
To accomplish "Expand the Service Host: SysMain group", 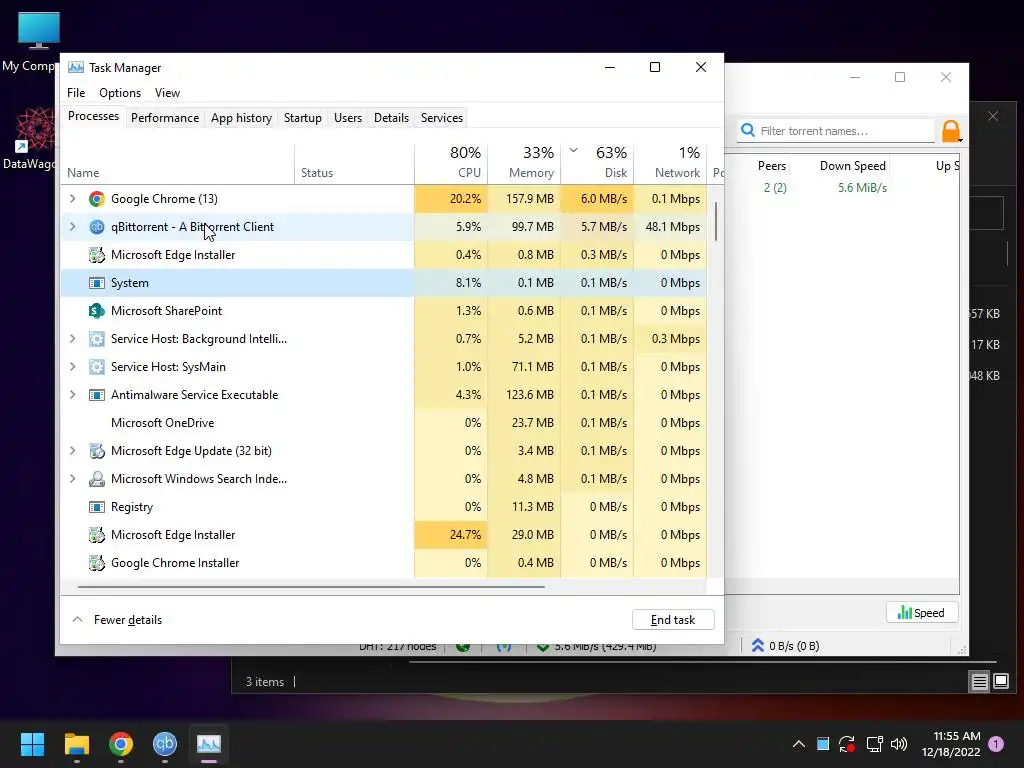I will pyautogui.click(x=72, y=367).
